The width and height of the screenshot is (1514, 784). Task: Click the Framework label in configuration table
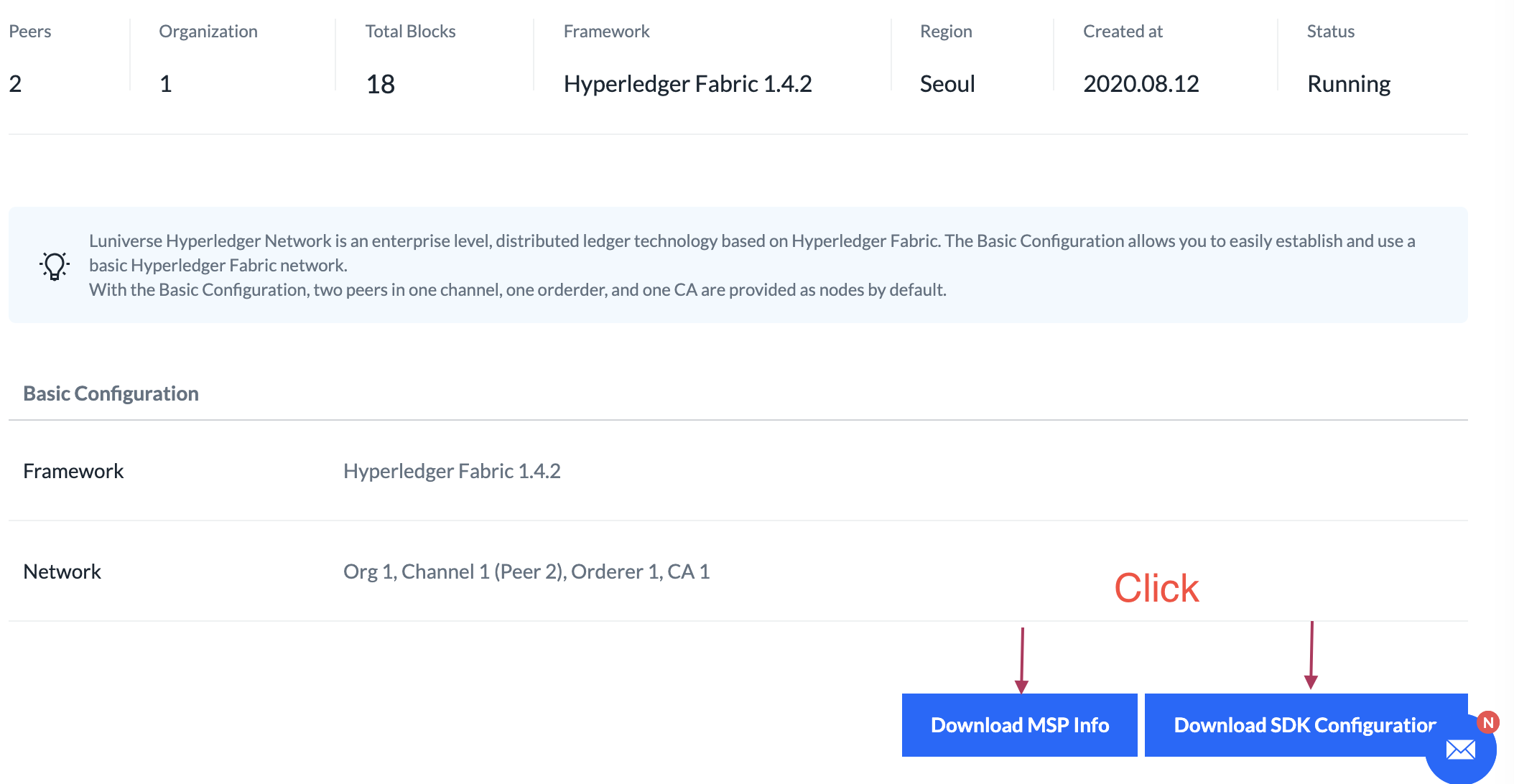pyautogui.click(x=73, y=471)
